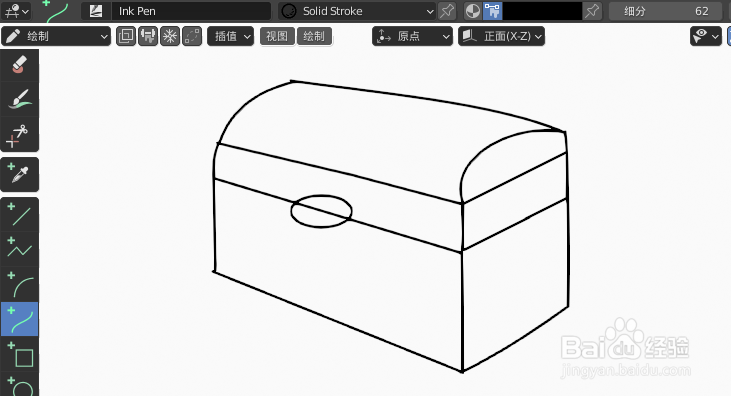Open the 插值 dropdown
Viewport: 731px width, 396px height.
[x=231, y=36]
